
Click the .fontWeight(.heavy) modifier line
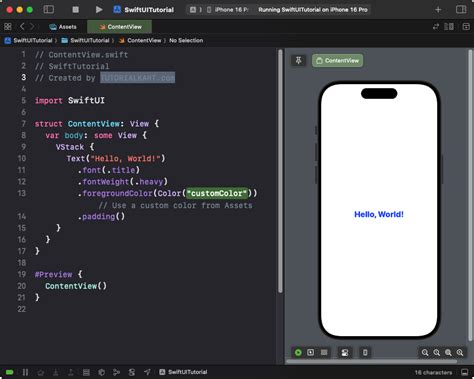tap(123, 182)
